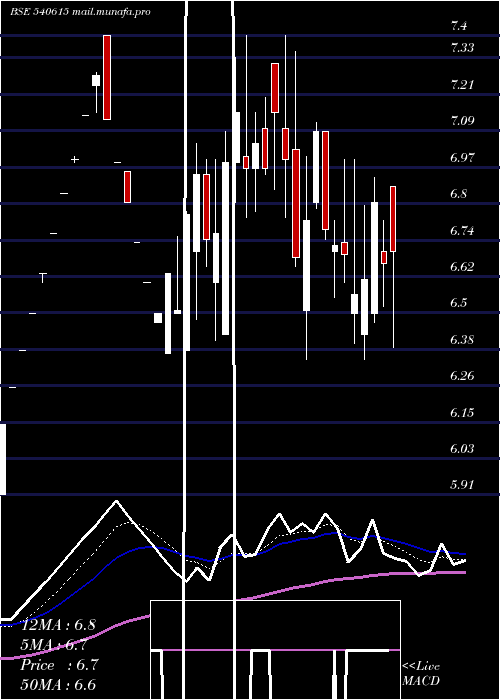Click the 6.97 price axis label

click(462, 157)
